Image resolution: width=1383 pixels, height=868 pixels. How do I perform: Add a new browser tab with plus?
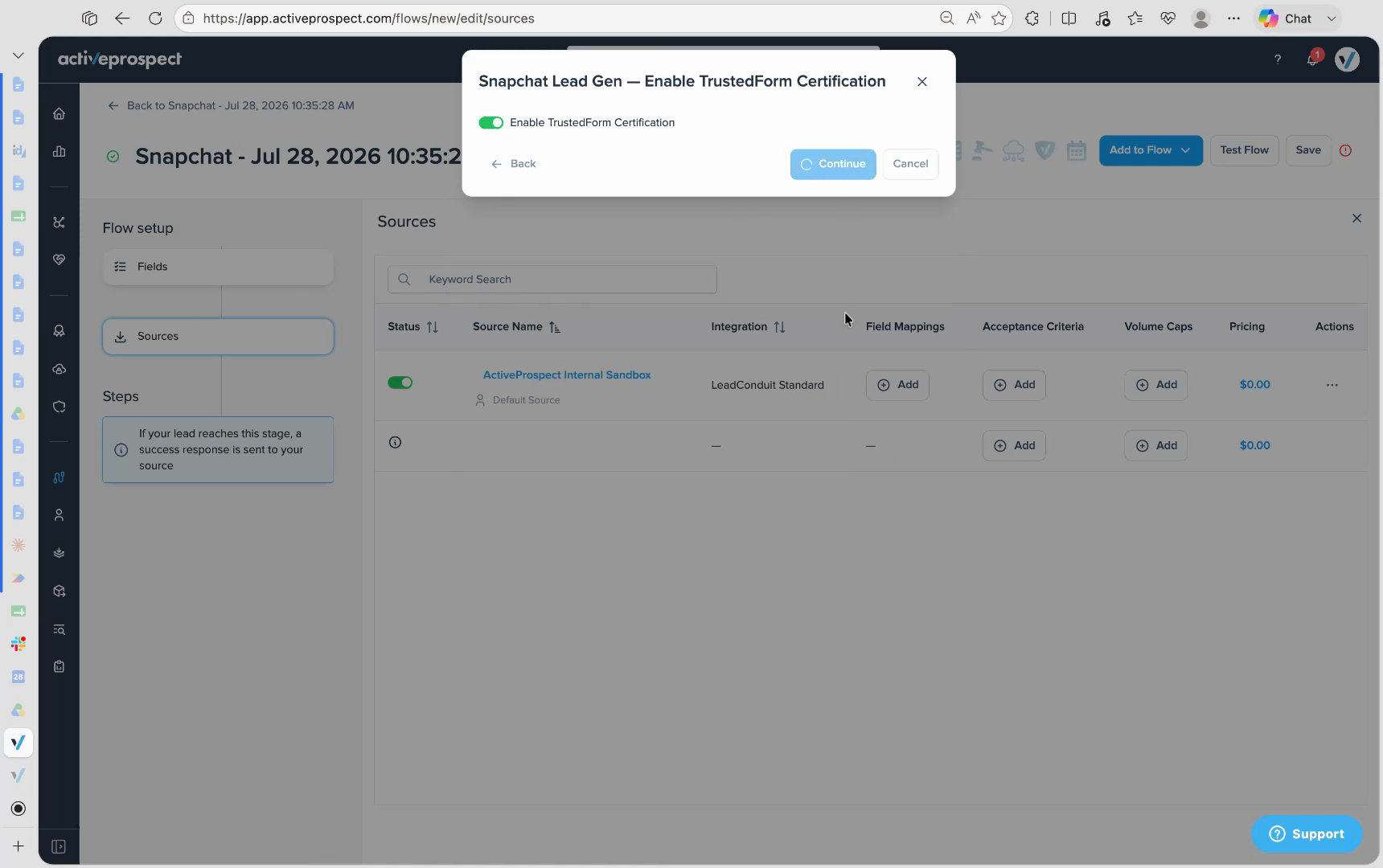click(x=18, y=845)
